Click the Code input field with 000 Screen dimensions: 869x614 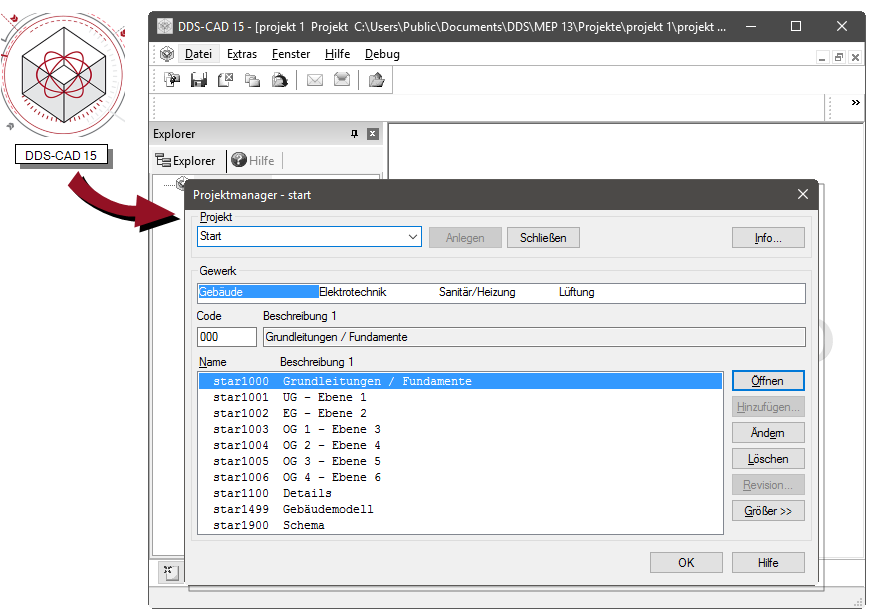click(227, 337)
